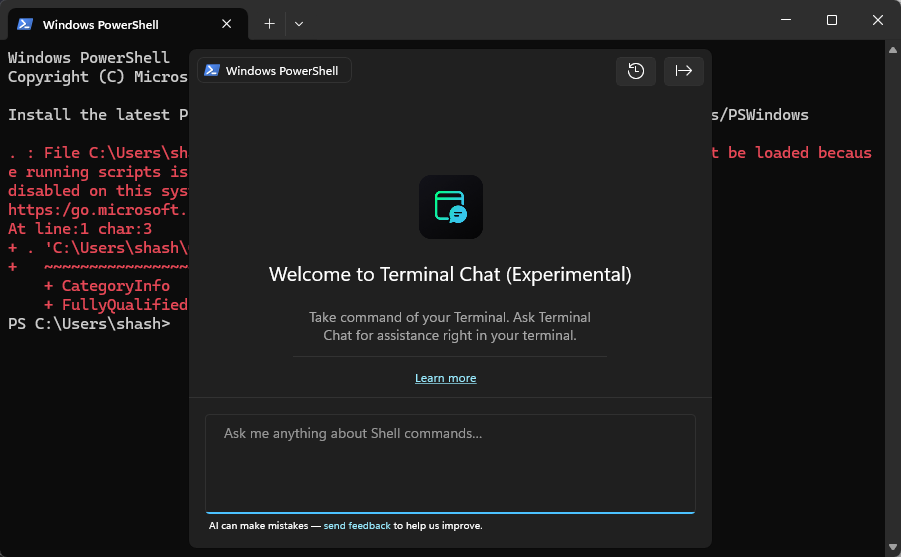
Task: Click the export chat arrow icon
Action: click(684, 70)
